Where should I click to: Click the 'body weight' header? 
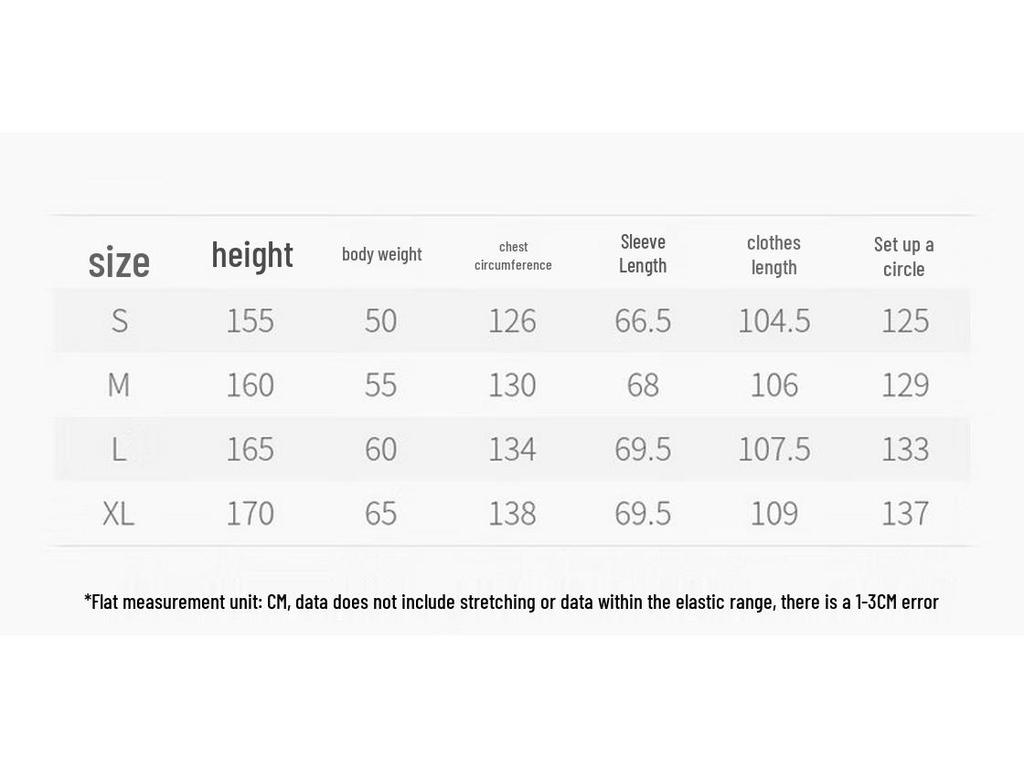(x=382, y=254)
